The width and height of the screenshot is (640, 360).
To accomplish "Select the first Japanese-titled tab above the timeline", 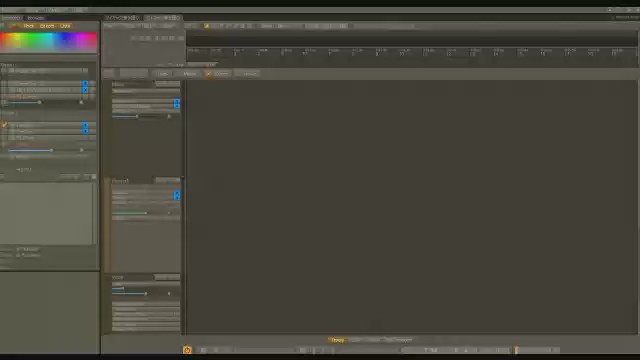I will click(122, 18).
